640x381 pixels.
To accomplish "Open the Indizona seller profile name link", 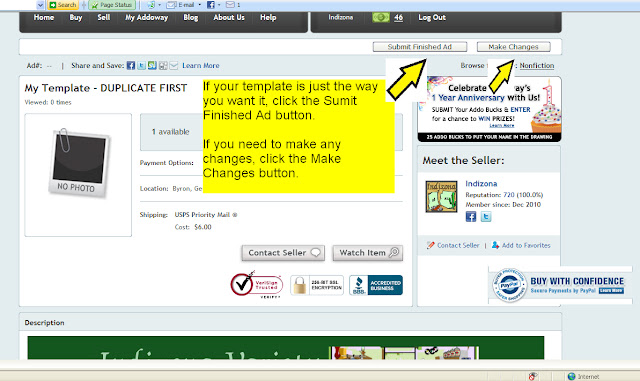I will (x=481, y=184).
